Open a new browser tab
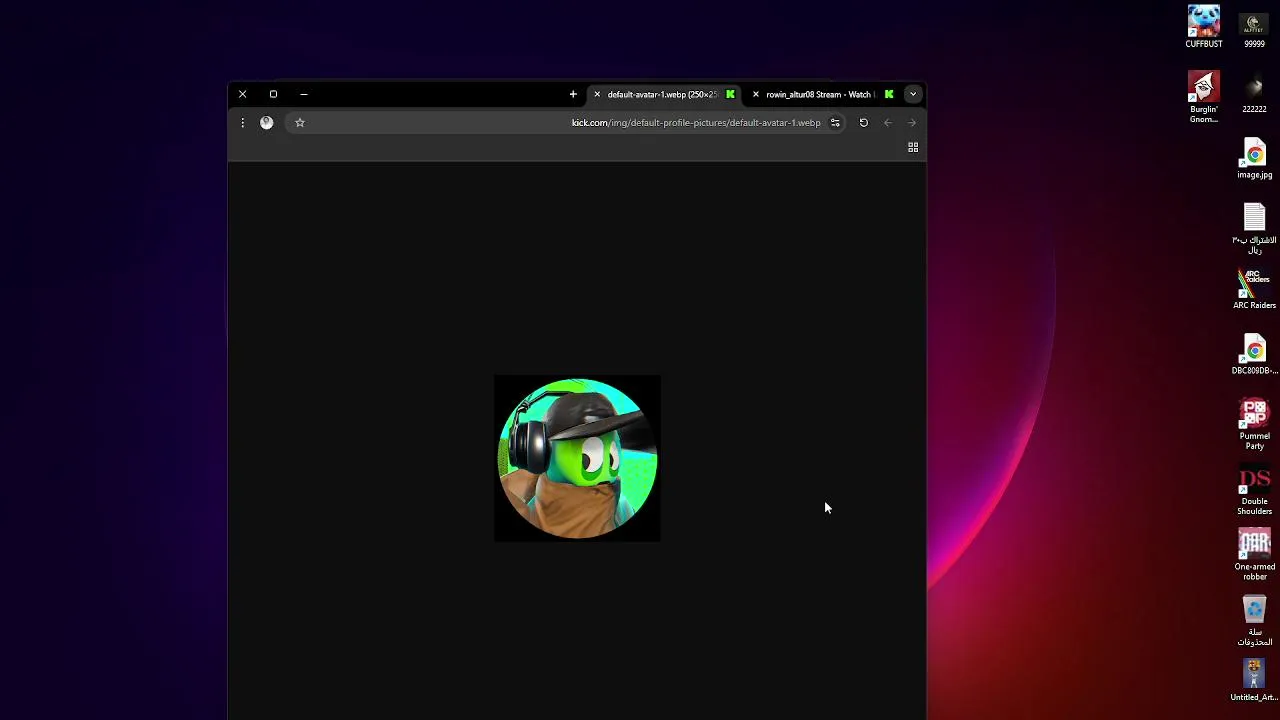 pos(573,94)
